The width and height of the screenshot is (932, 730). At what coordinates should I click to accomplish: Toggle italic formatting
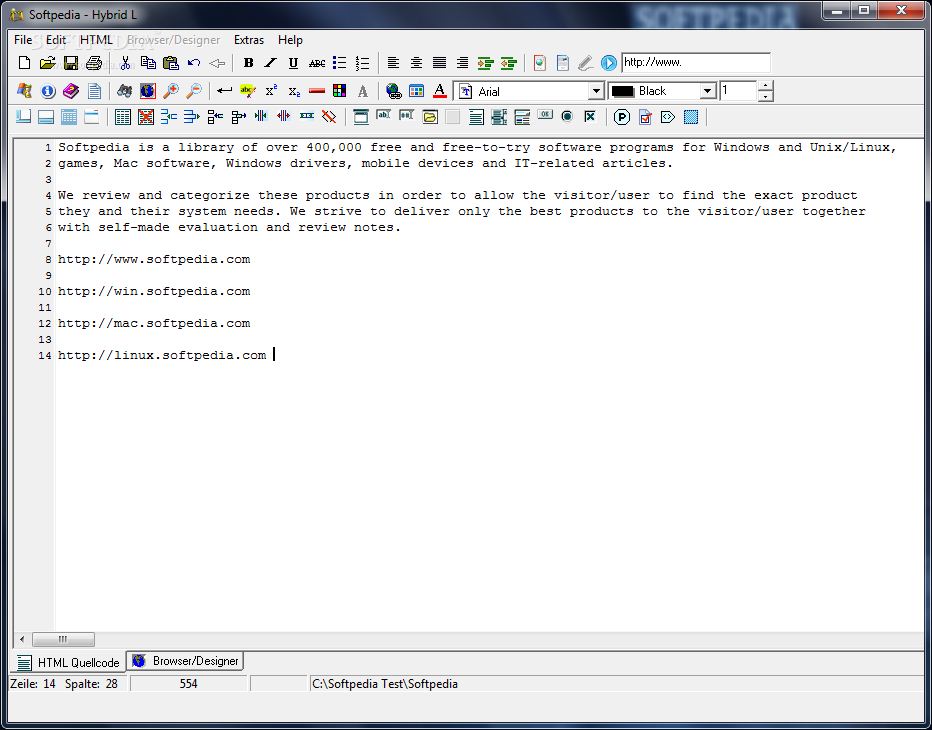pos(271,62)
